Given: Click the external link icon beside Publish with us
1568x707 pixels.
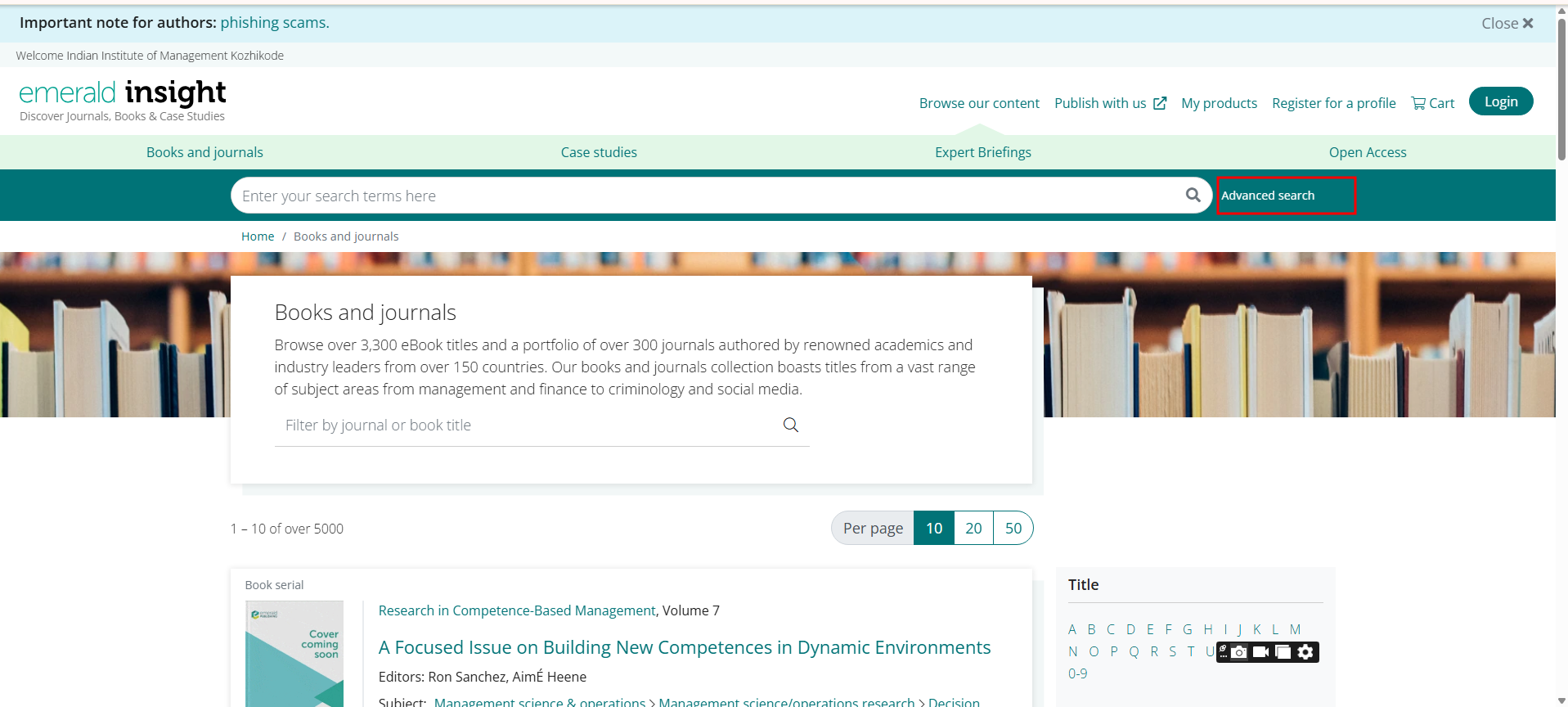Looking at the screenshot, I should [1160, 103].
